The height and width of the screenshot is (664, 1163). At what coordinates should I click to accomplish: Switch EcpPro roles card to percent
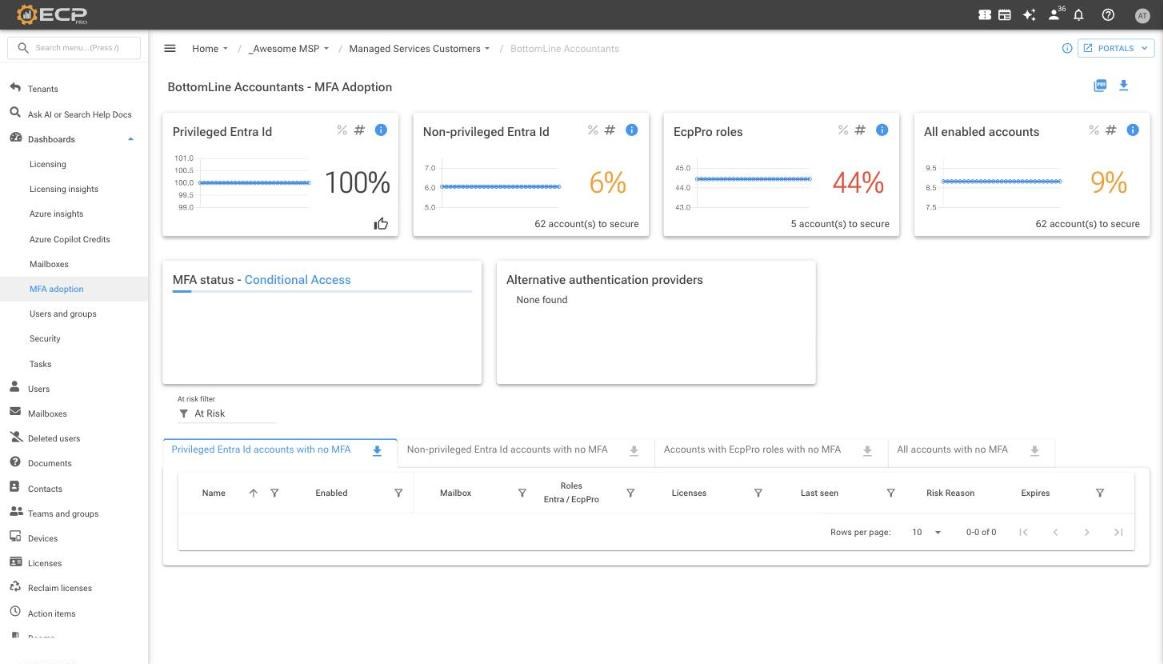843,130
